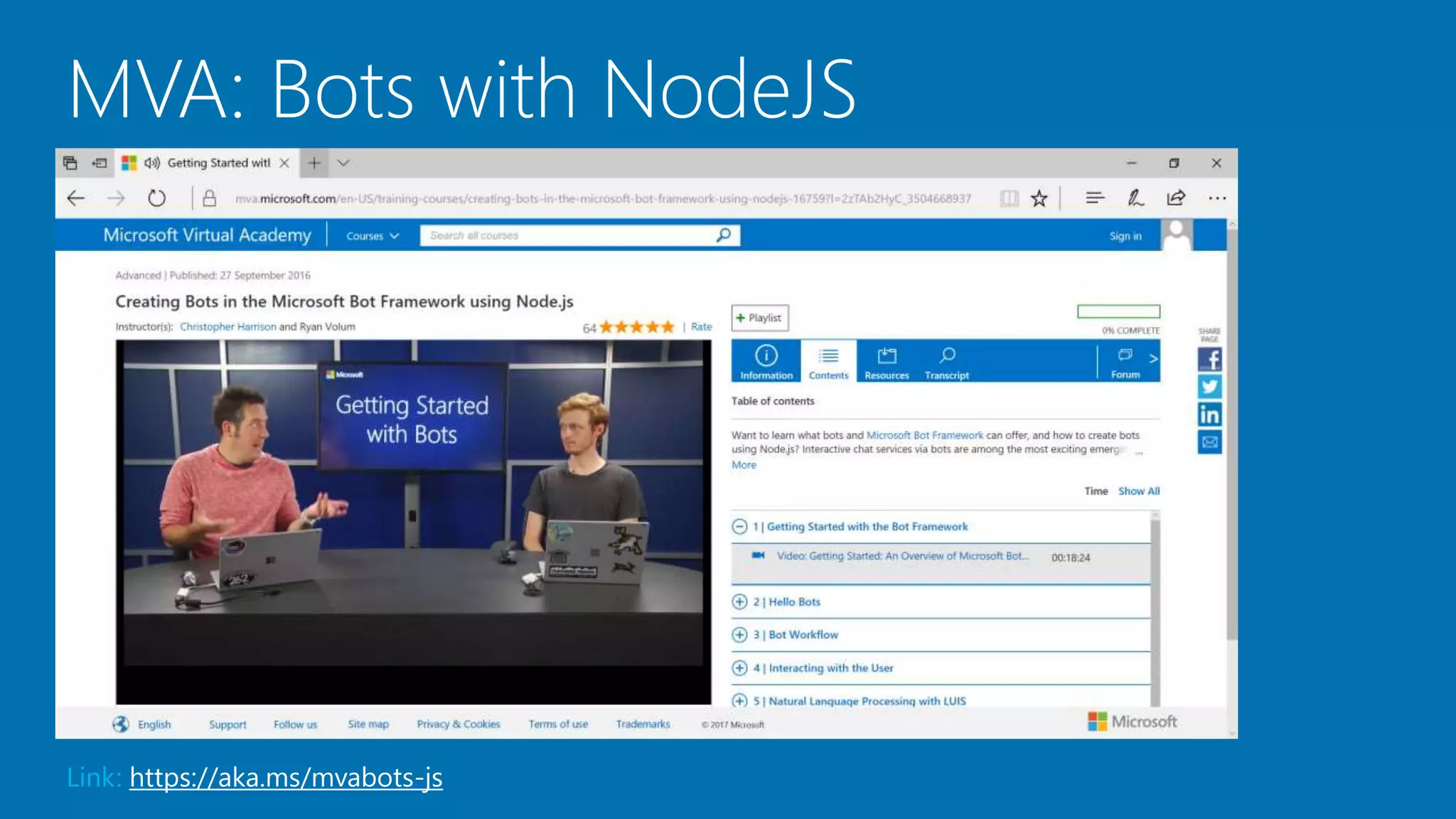Click the Microsoft Bot Framework link
The width and height of the screenshot is (1456, 819).
click(x=924, y=435)
